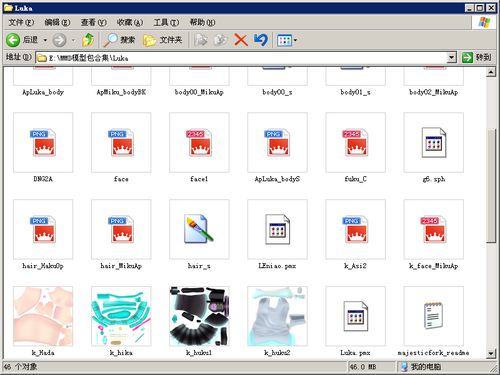
Task: Select the hair_s paintbrush file icon
Action: pos(199,229)
